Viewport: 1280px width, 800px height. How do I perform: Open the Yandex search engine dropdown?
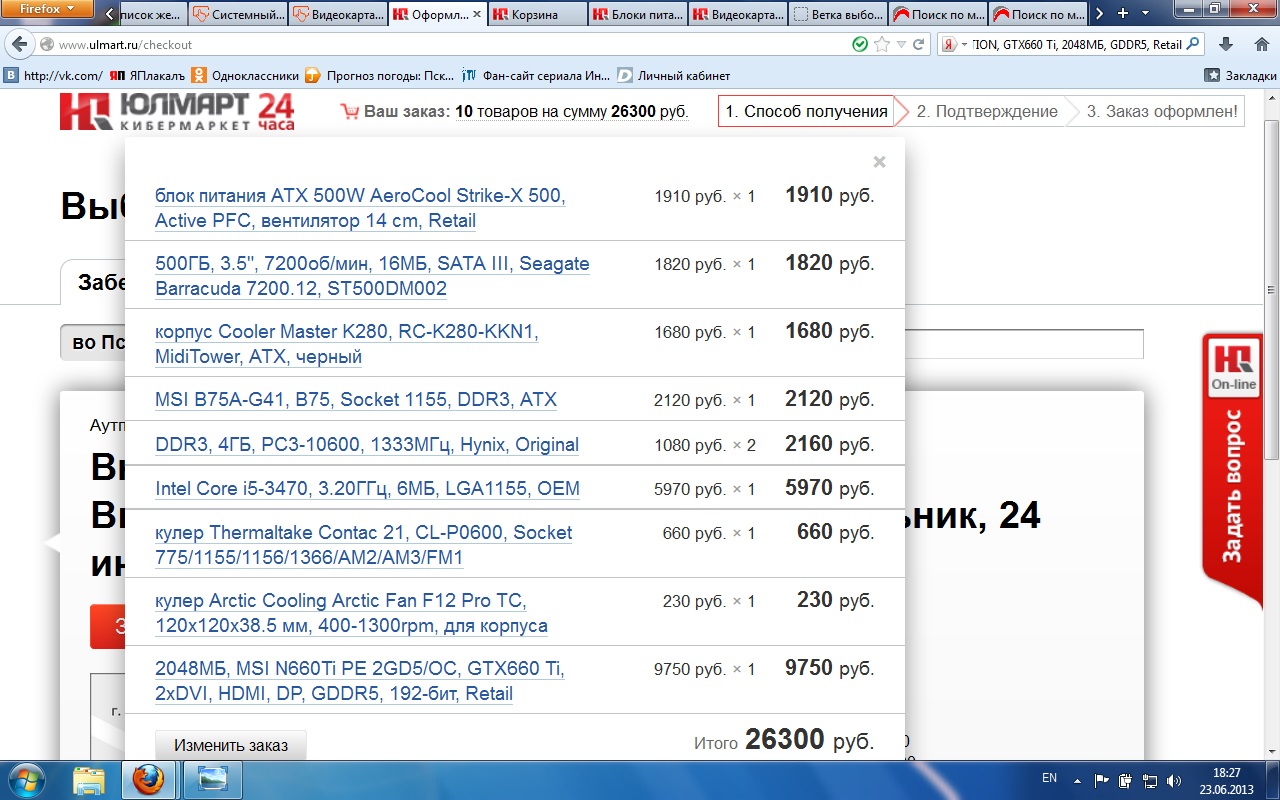click(x=954, y=45)
